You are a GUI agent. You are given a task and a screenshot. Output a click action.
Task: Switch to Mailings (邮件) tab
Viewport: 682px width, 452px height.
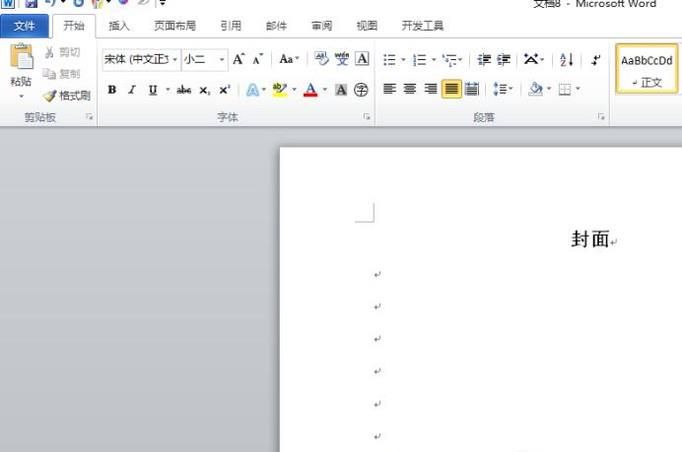click(x=276, y=26)
